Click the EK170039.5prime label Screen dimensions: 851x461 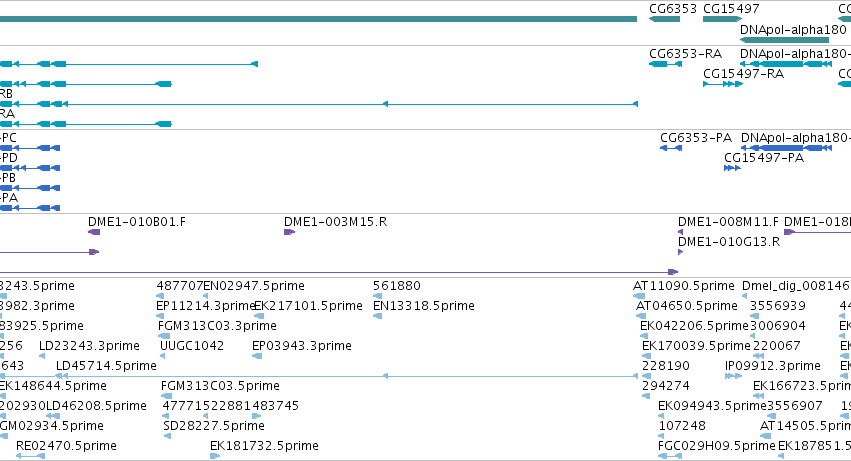tap(696, 346)
